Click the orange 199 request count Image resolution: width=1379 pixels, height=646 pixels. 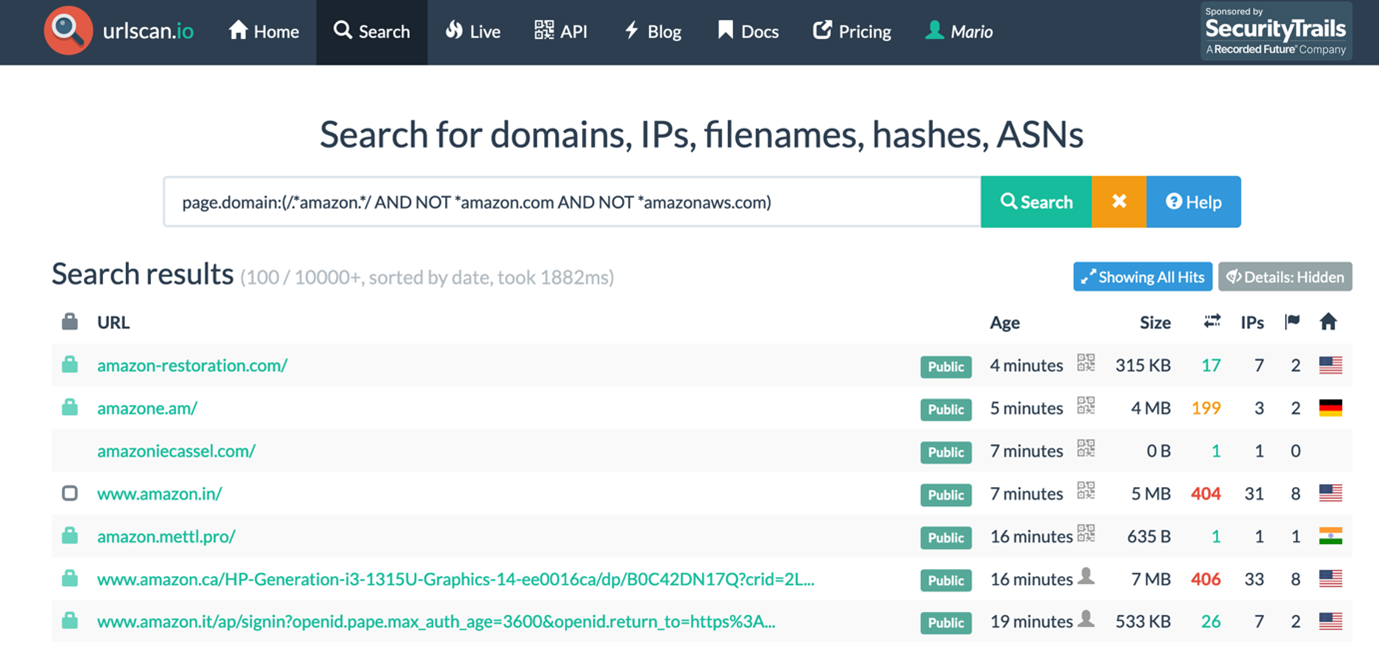point(1206,408)
